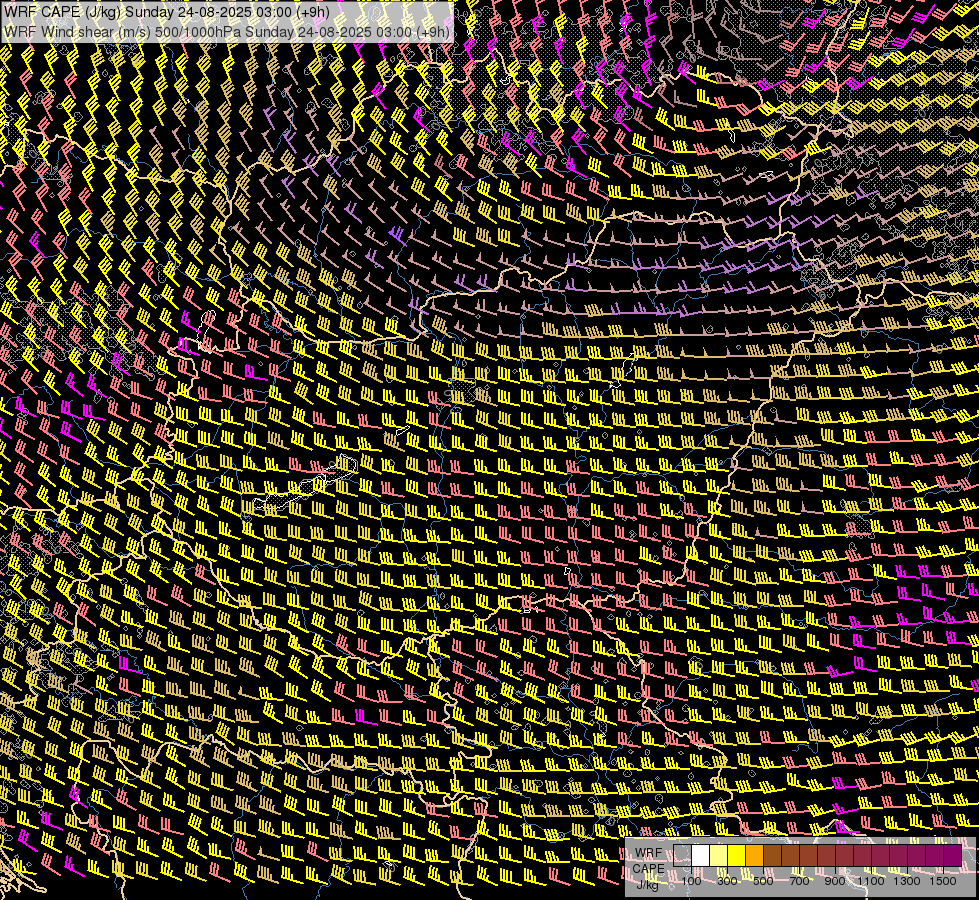Select the rightmost purple legend swatch

point(953,855)
